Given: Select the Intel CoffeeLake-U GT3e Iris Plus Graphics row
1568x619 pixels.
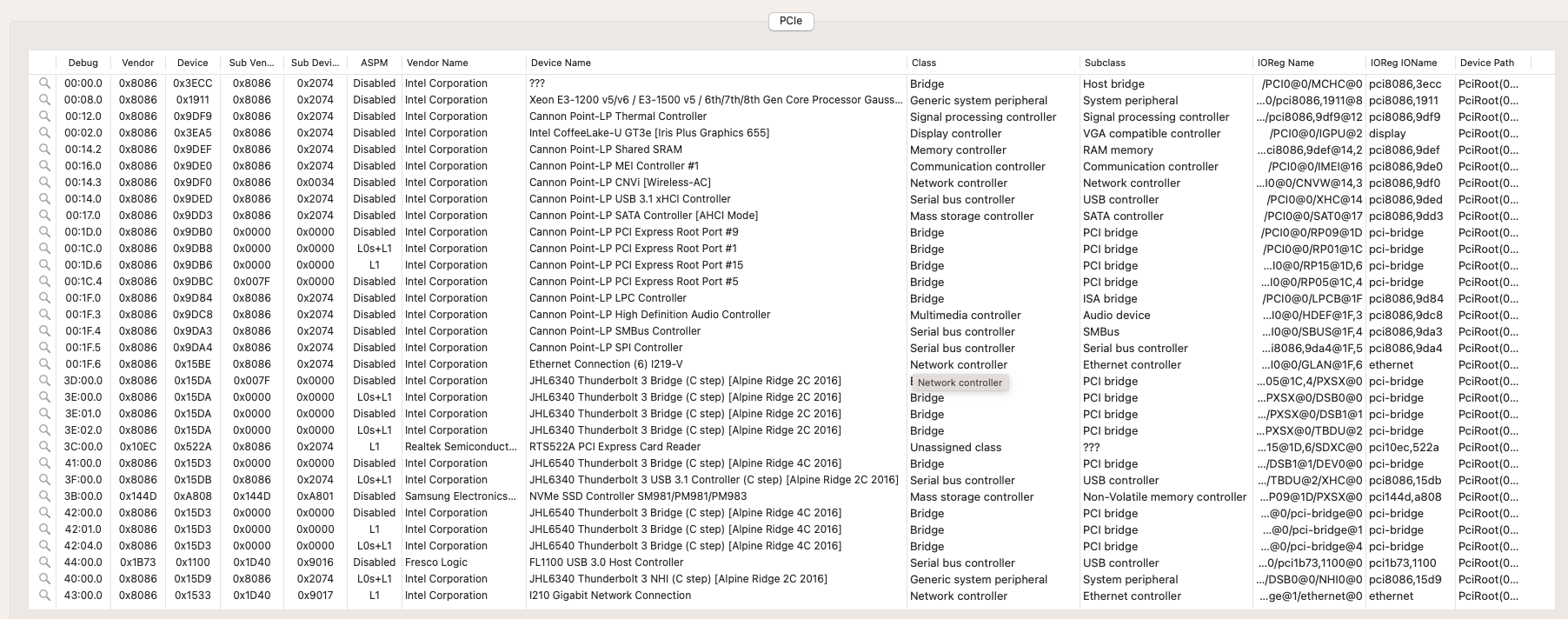Looking at the screenshot, I should coord(791,133).
